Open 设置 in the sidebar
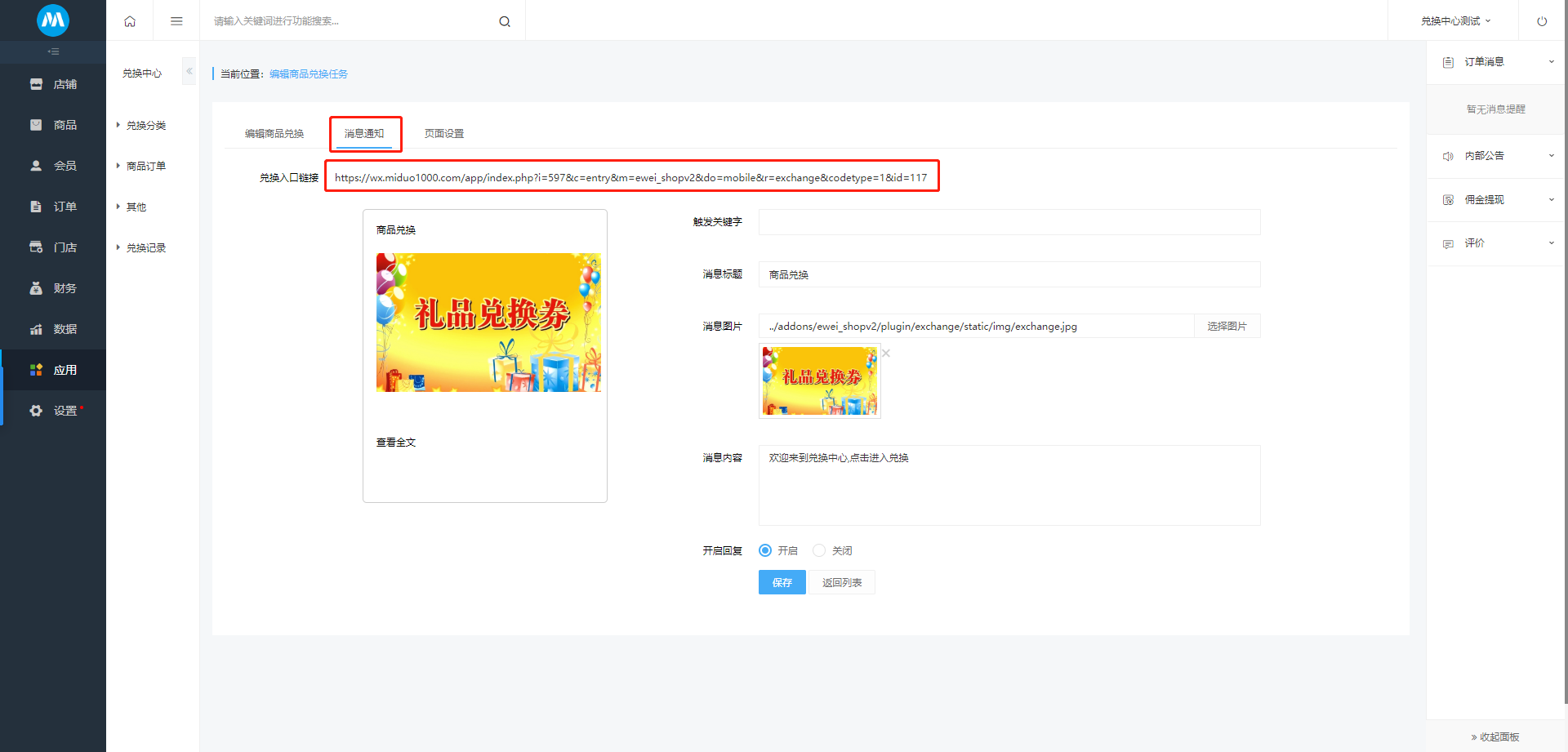Screen dimensions: 1568x752 tap(53, 411)
